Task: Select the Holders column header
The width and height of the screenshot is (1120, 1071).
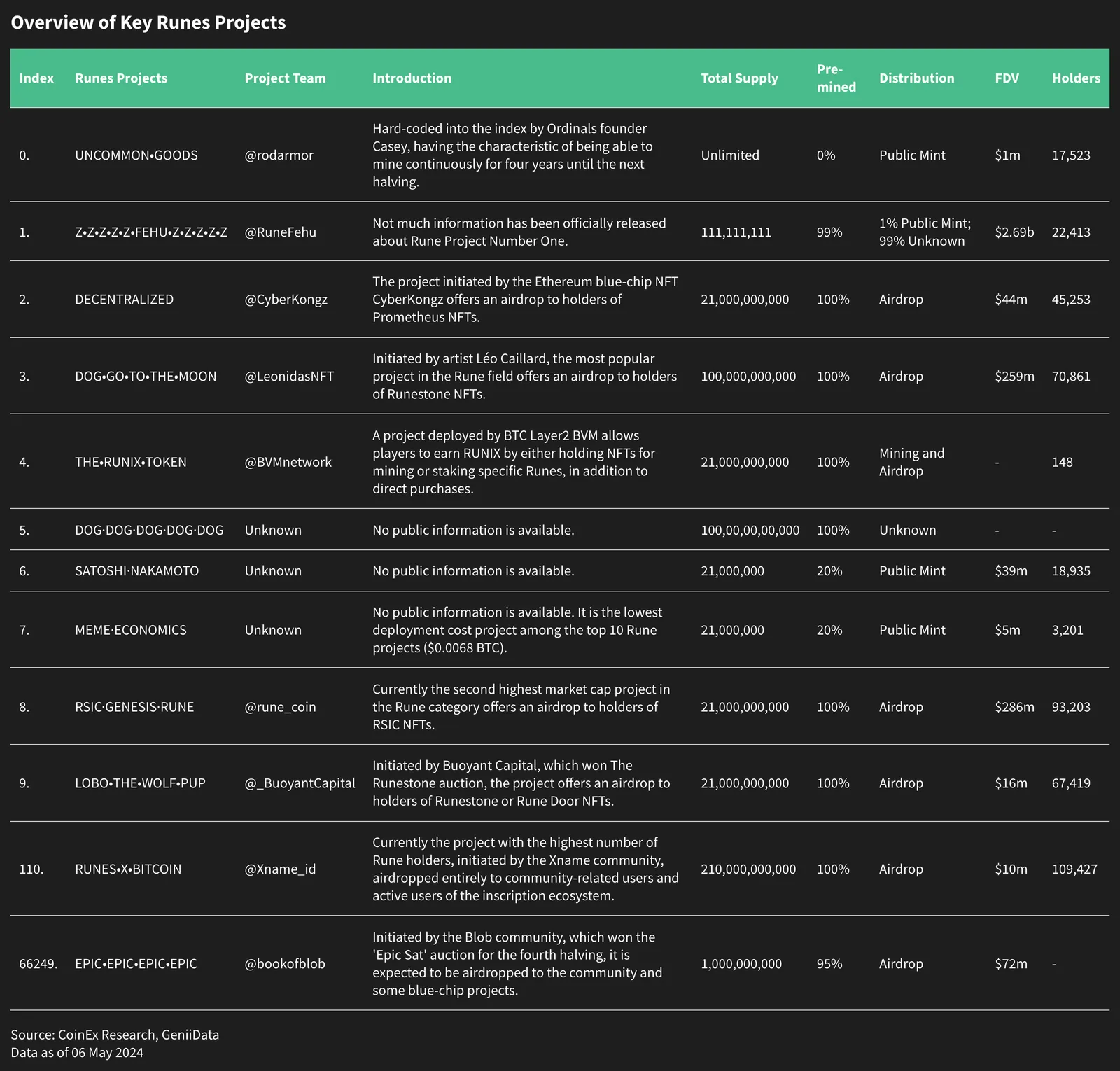Action: 1076,78
